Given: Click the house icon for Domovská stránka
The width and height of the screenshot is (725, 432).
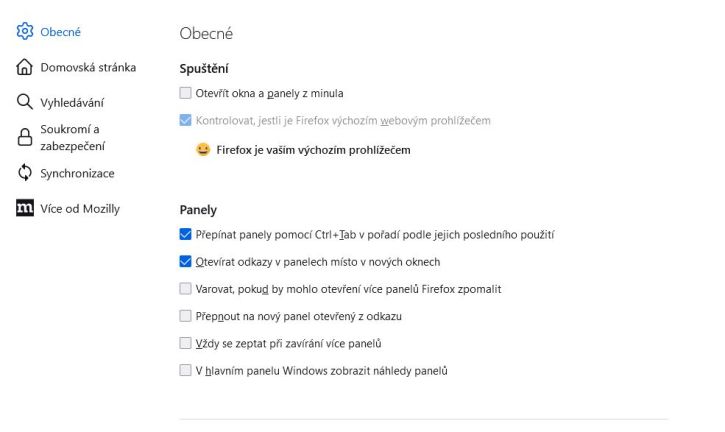Looking at the screenshot, I should point(25,67).
